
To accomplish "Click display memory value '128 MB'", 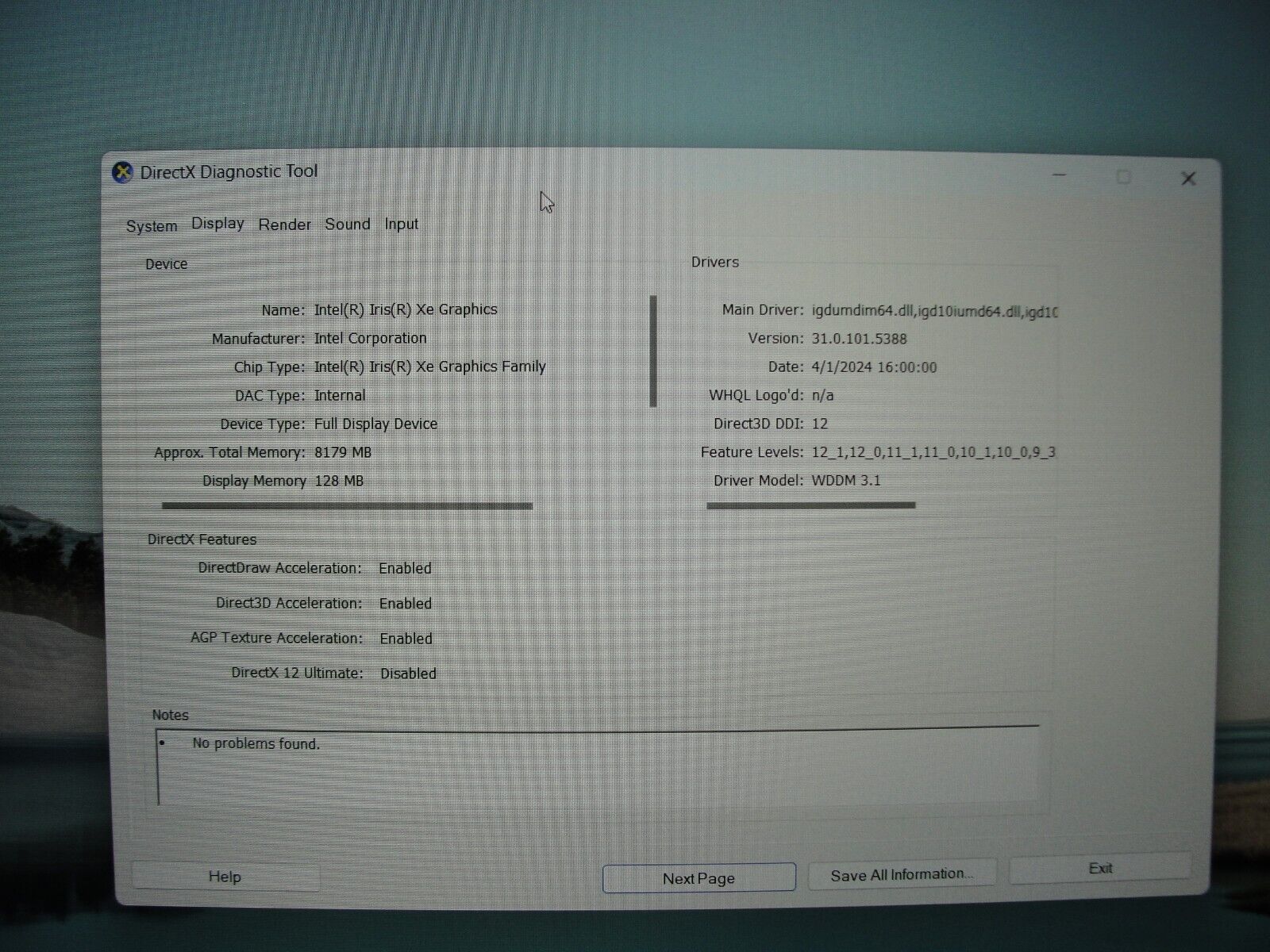I will [x=339, y=481].
